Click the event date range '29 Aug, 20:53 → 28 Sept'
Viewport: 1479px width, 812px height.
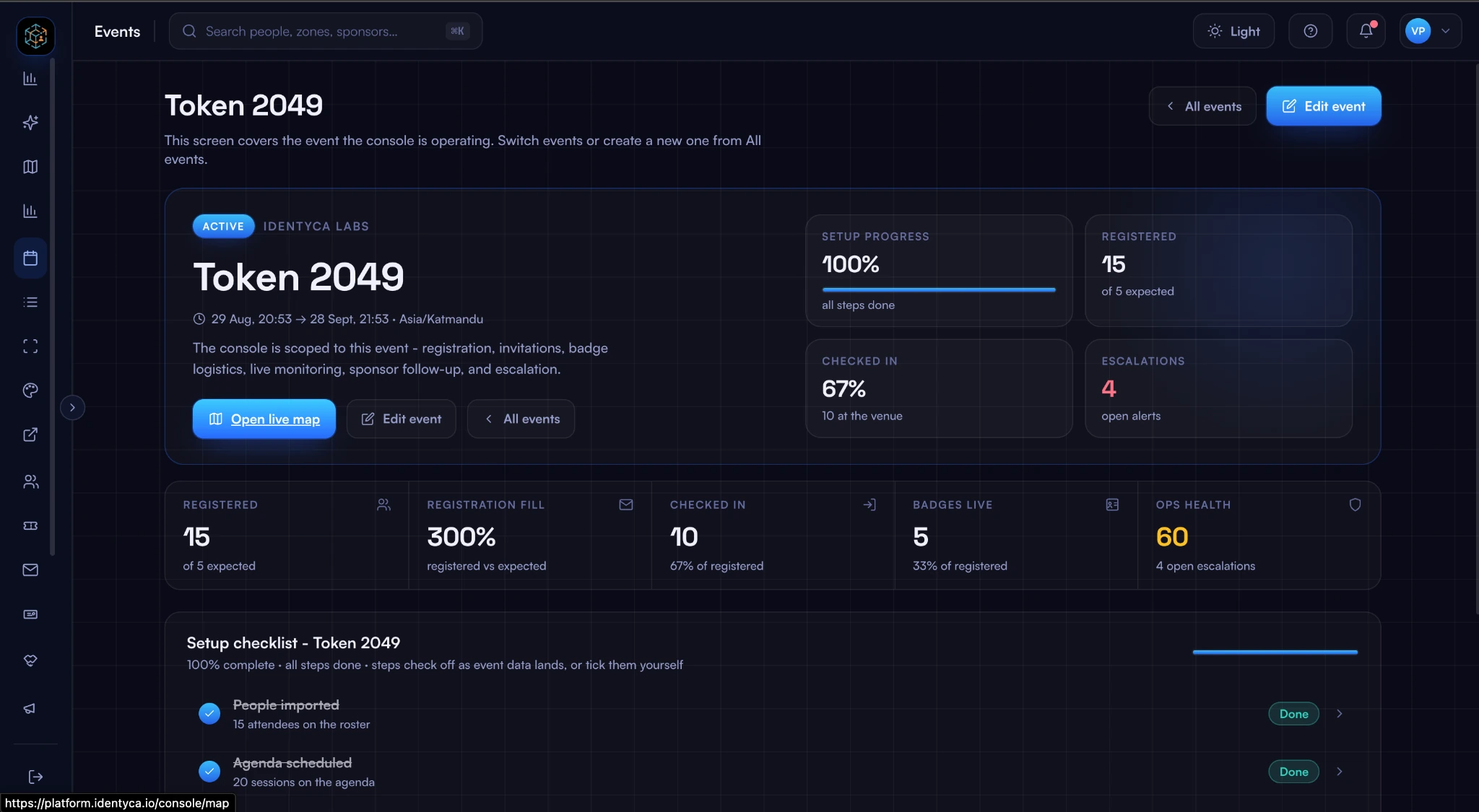pos(300,318)
